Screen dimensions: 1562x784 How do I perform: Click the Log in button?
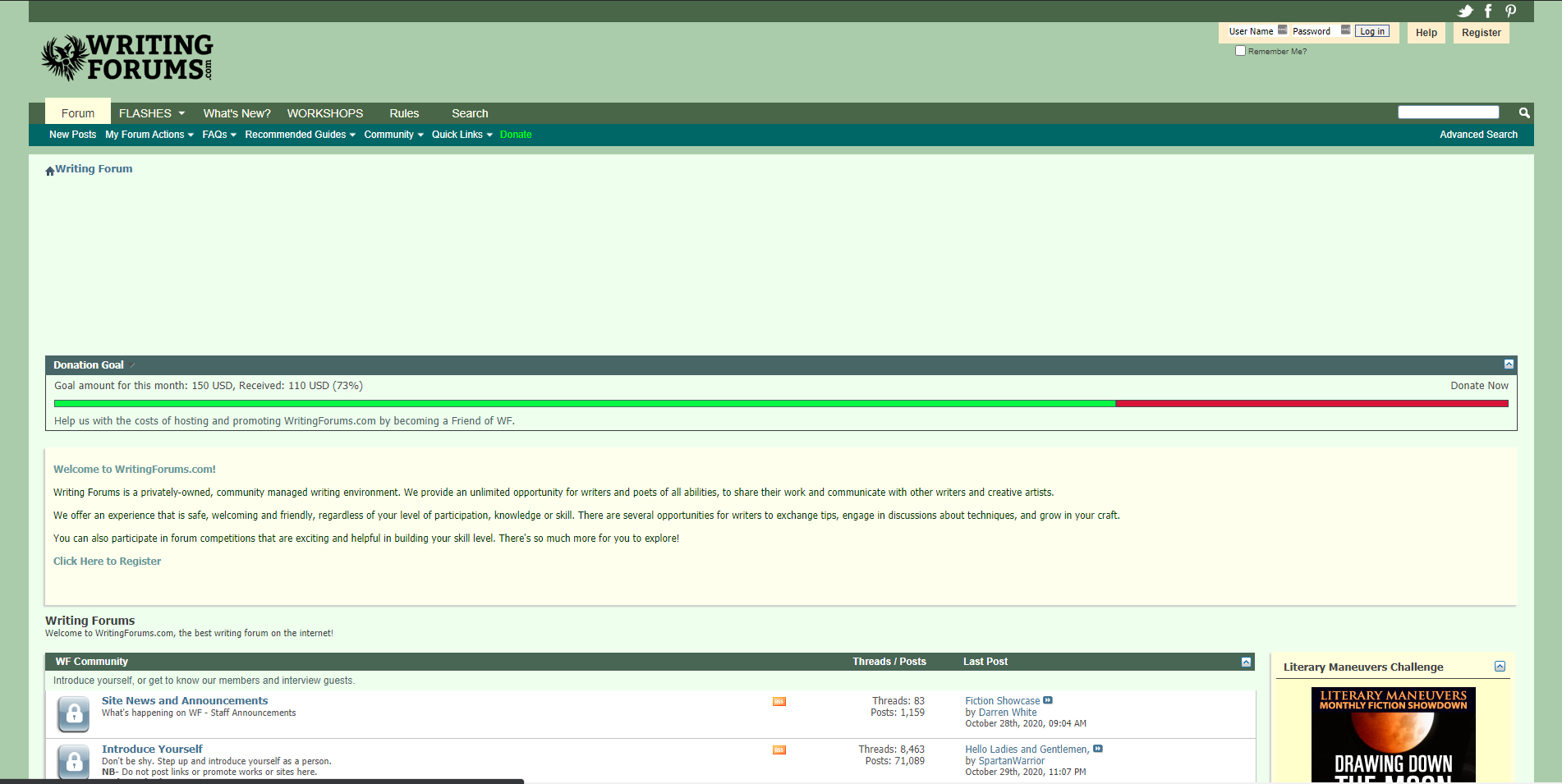(x=1372, y=31)
